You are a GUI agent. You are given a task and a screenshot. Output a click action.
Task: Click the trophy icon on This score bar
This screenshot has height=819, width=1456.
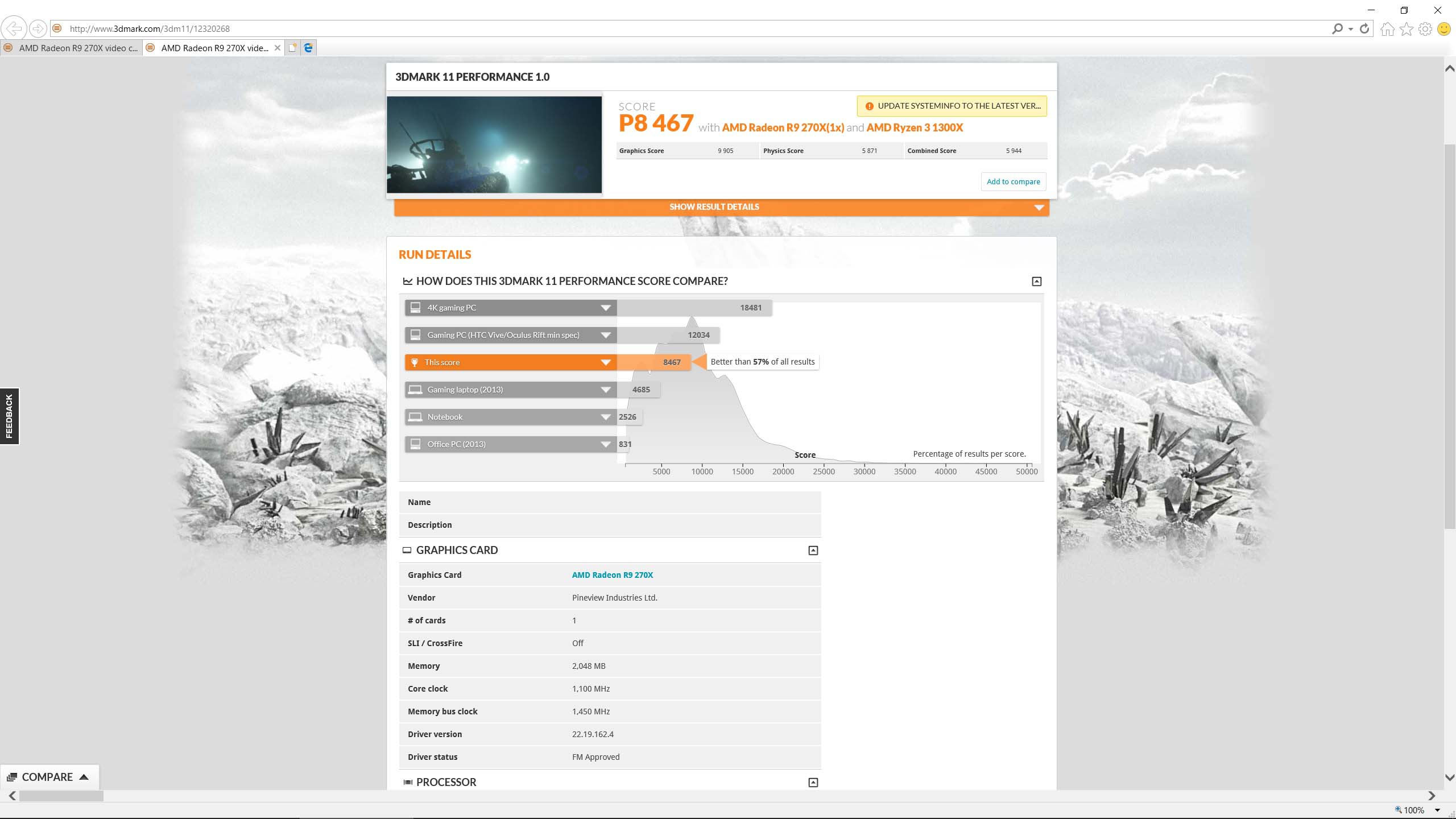(415, 362)
